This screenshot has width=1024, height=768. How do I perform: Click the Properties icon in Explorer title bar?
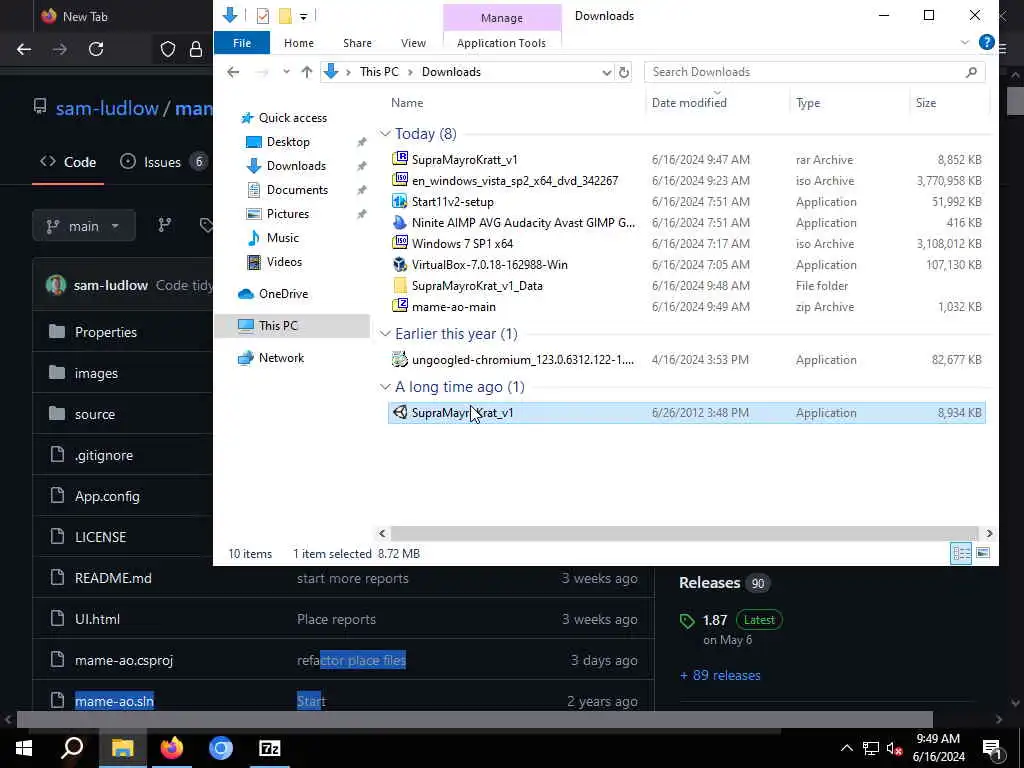(263, 16)
